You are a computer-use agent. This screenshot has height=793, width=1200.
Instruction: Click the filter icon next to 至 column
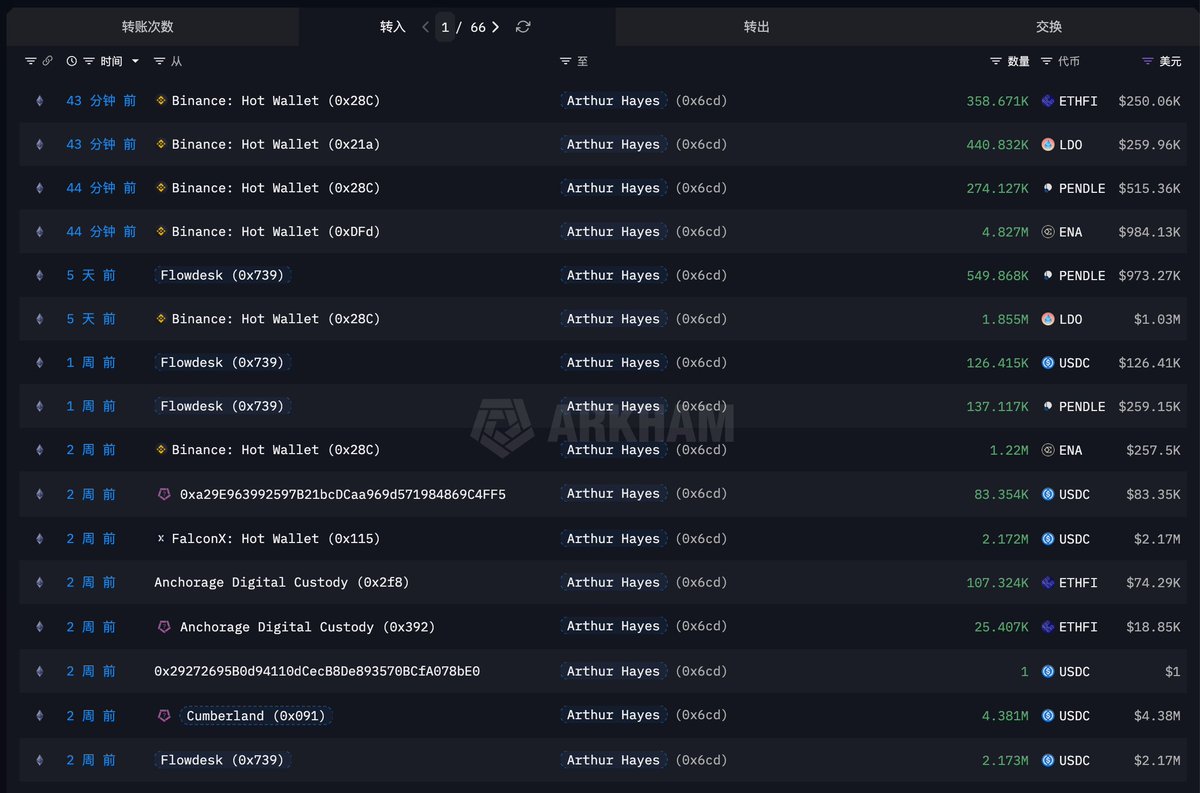tap(566, 62)
